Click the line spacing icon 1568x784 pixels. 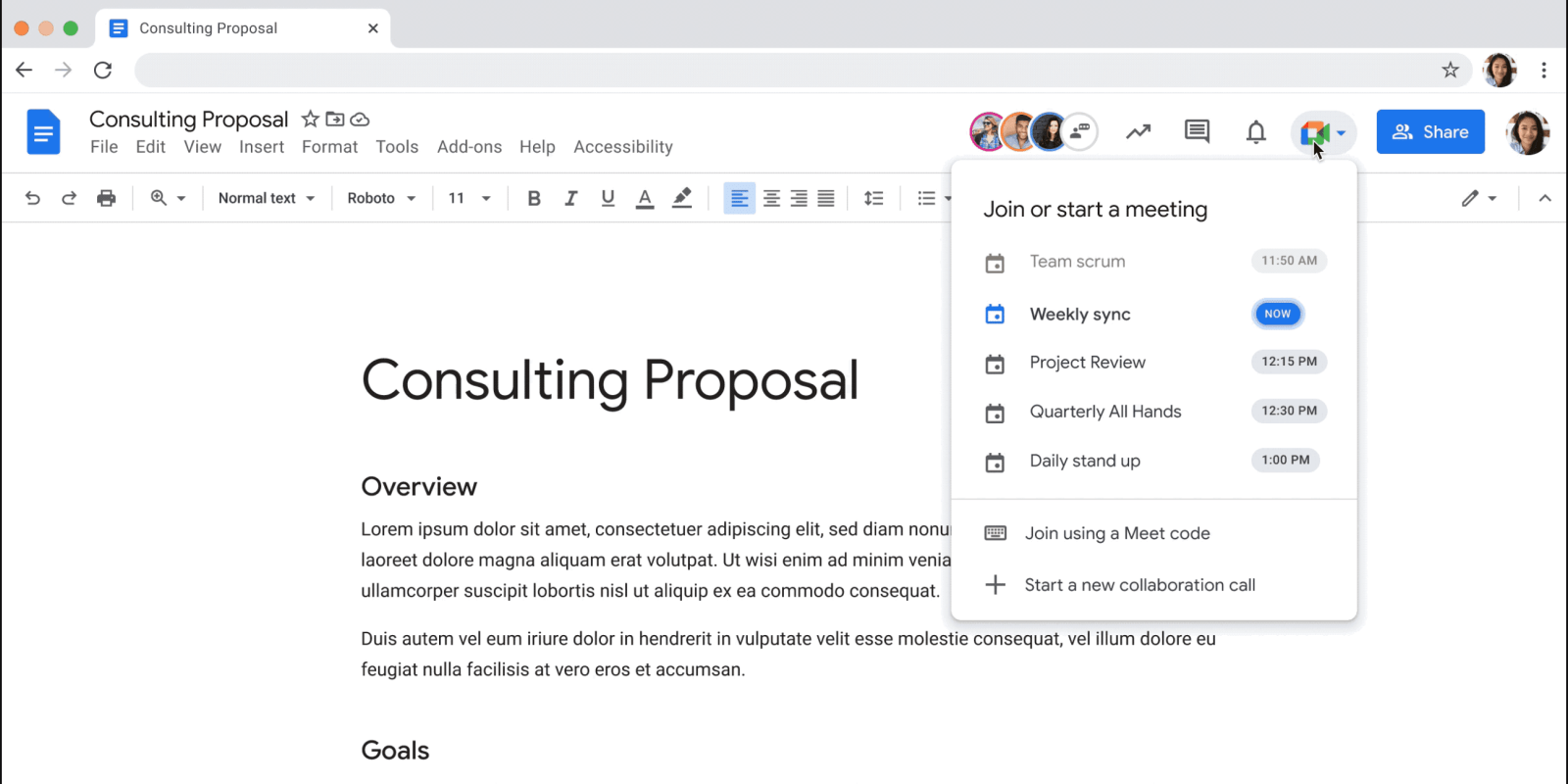point(873,198)
